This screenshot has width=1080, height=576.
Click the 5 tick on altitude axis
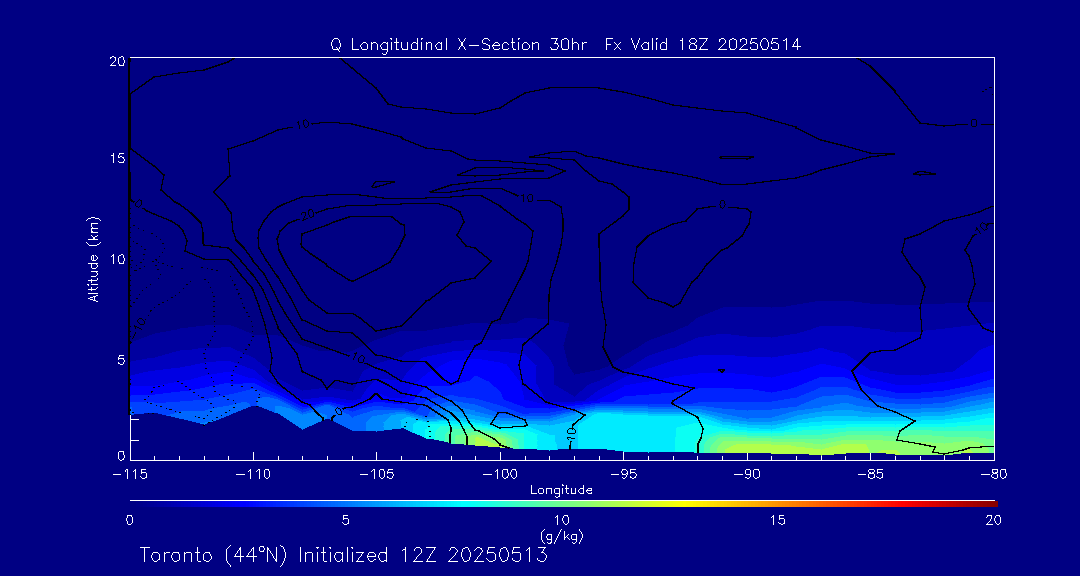[120, 359]
